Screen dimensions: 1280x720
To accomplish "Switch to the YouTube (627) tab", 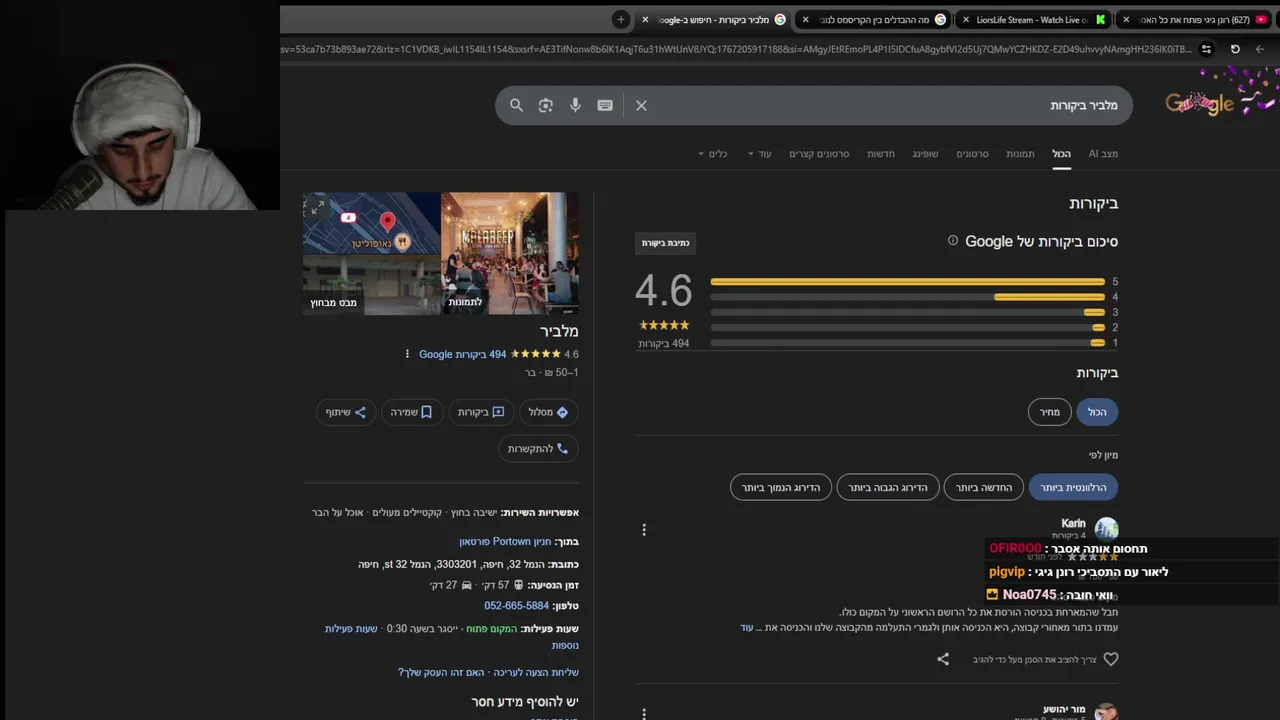I will pos(1195,19).
